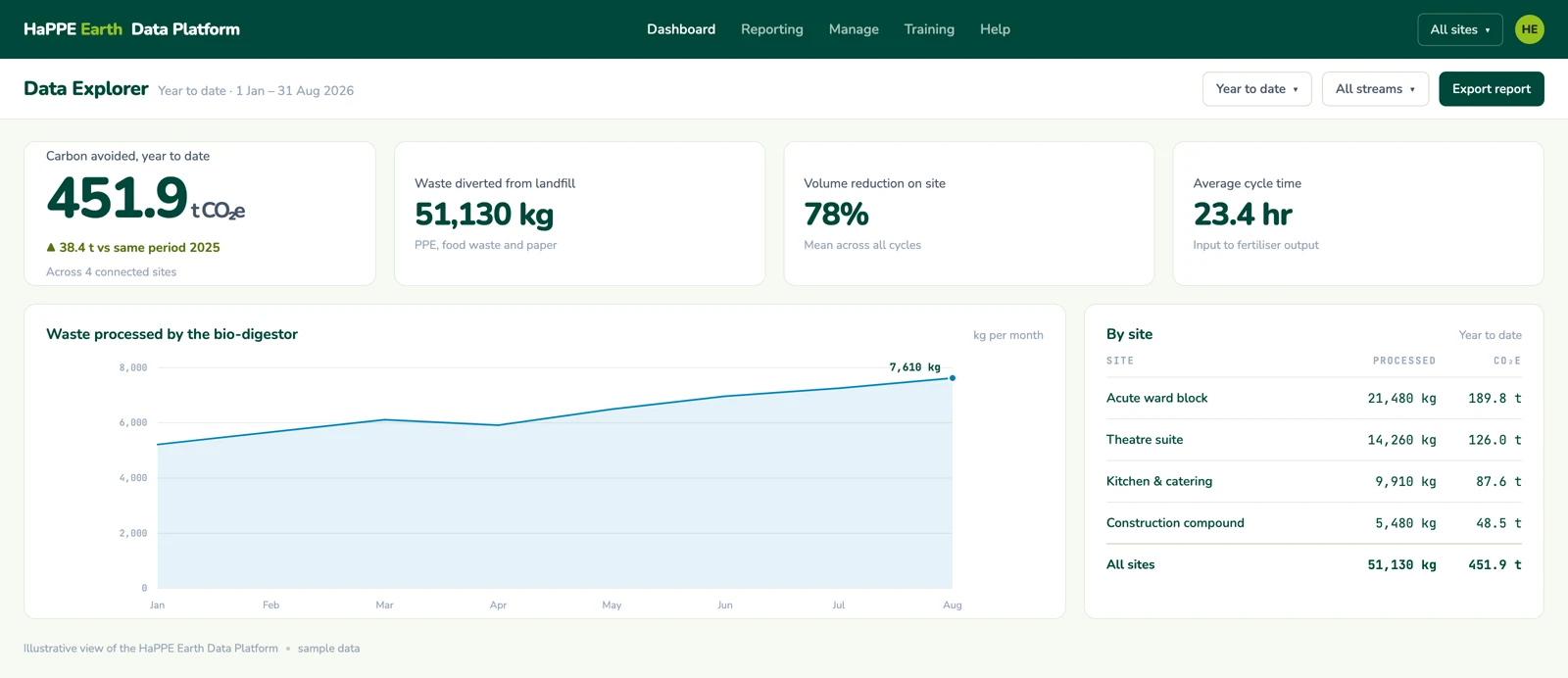Viewport: 1568px width, 678px height.
Task: Click the Year to date label in By site panel
Action: 1490,335
